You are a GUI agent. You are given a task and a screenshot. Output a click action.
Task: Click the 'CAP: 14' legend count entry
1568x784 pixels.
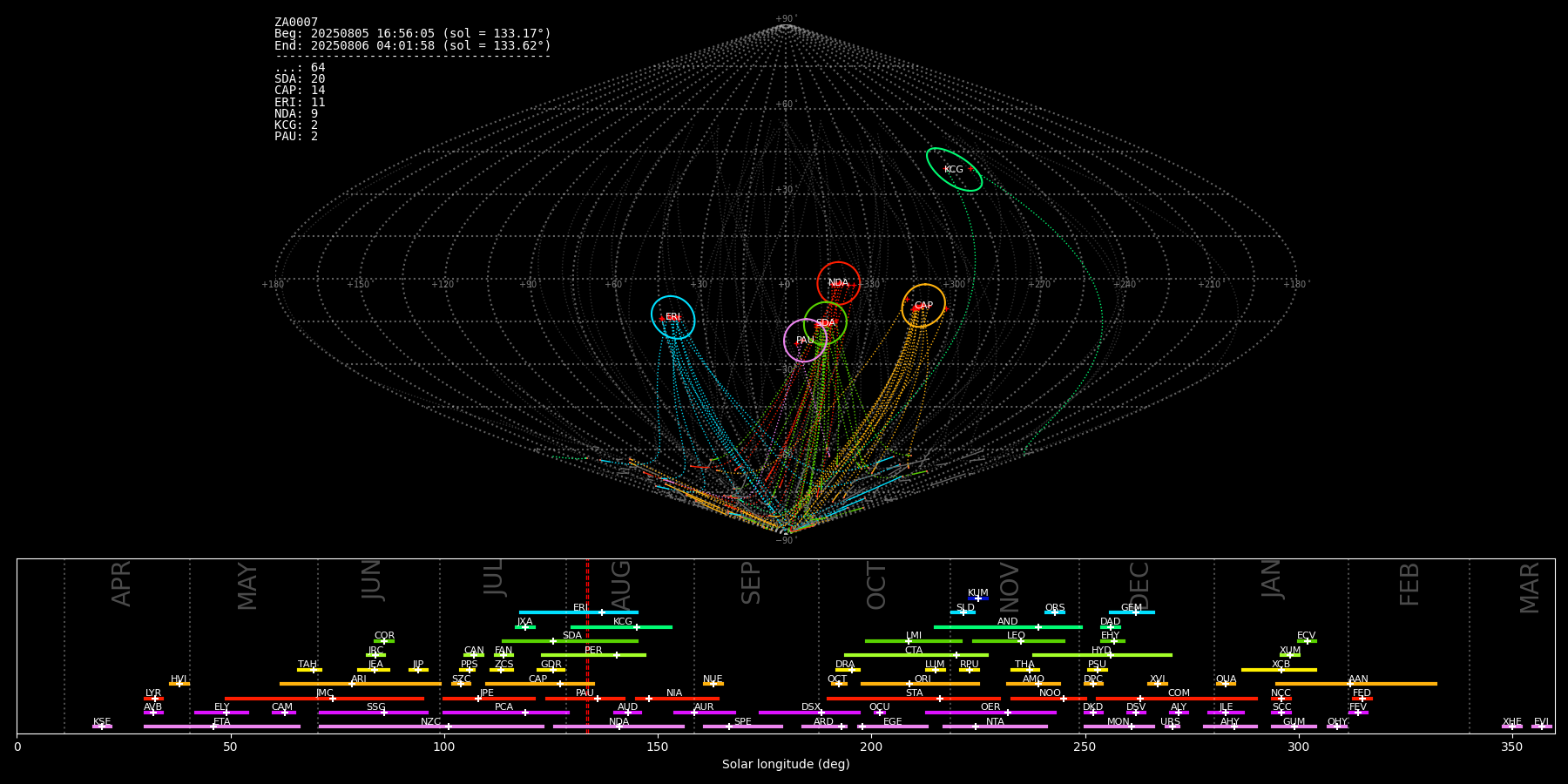pyautogui.click(x=300, y=91)
